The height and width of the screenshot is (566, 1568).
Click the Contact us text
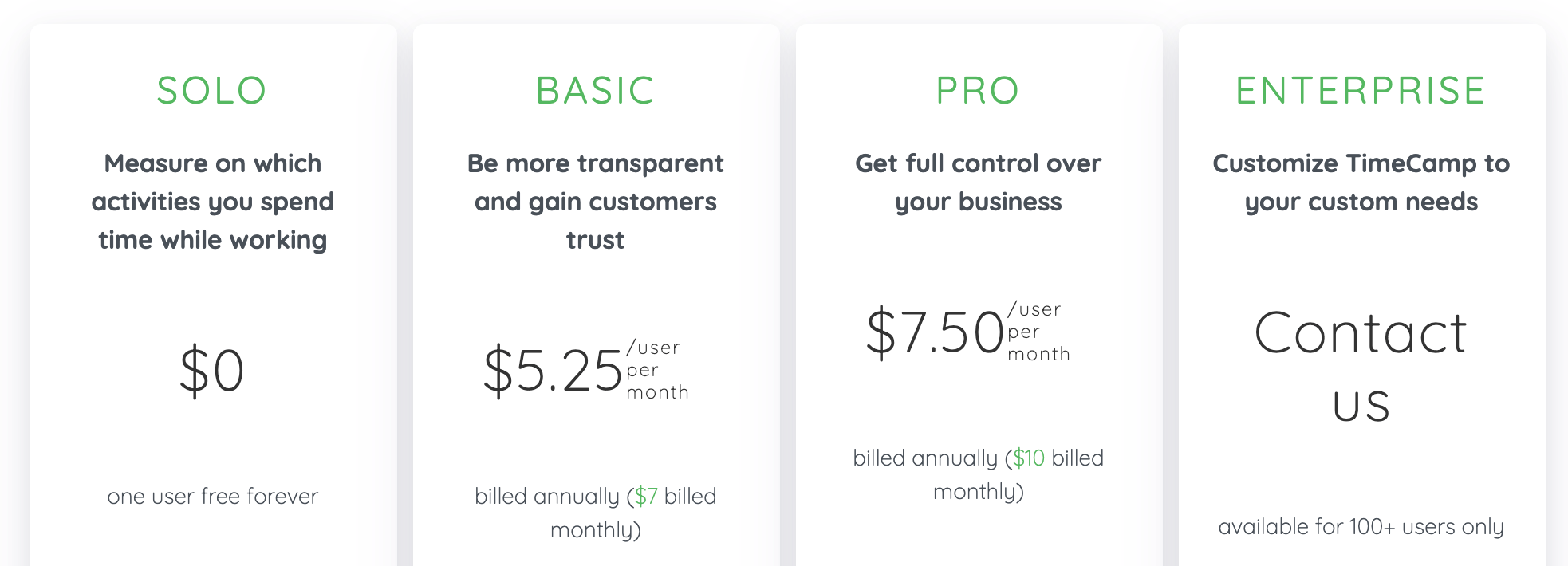[1361, 368]
